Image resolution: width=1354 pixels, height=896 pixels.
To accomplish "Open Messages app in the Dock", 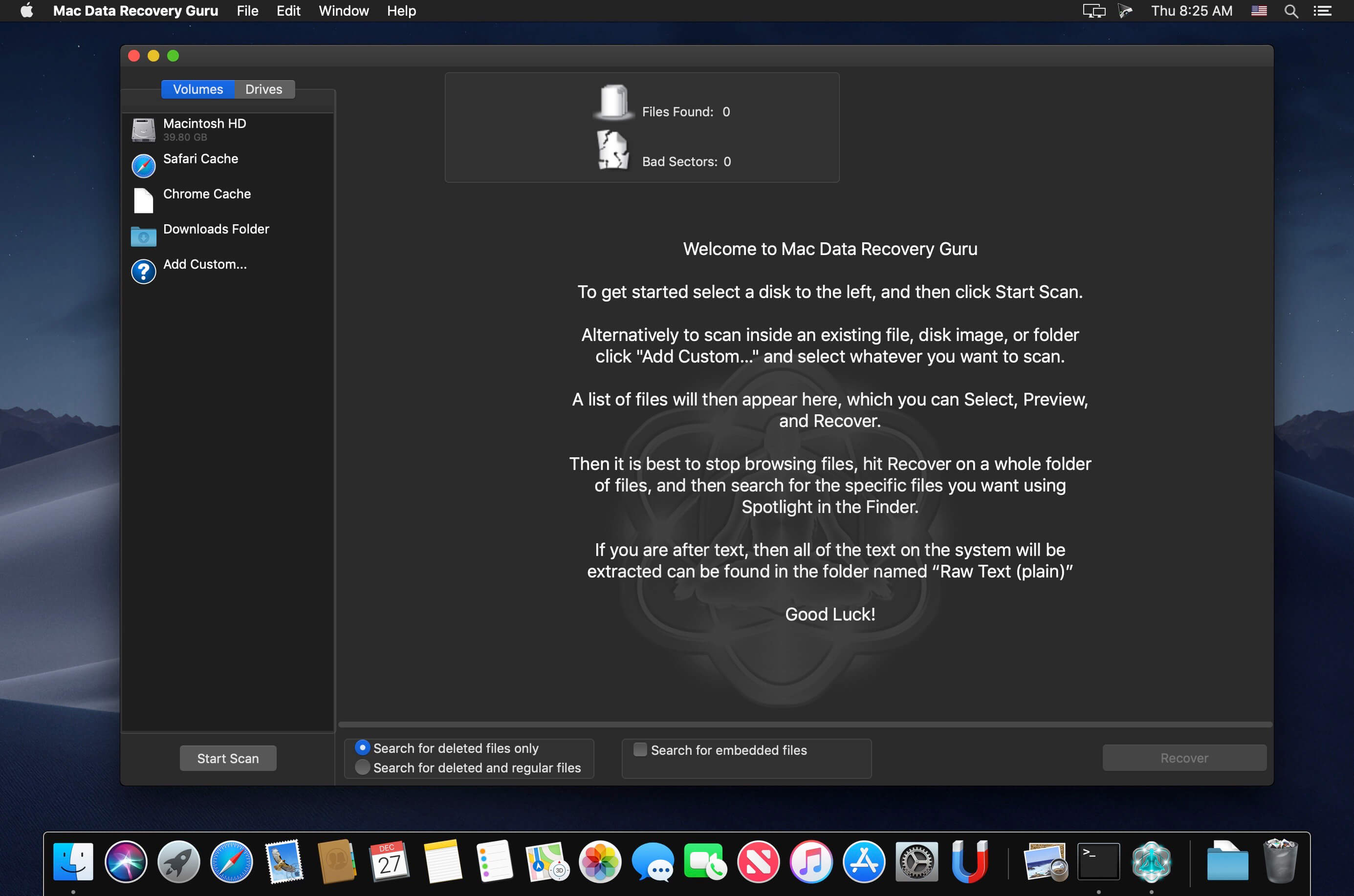I will [653, 862].
